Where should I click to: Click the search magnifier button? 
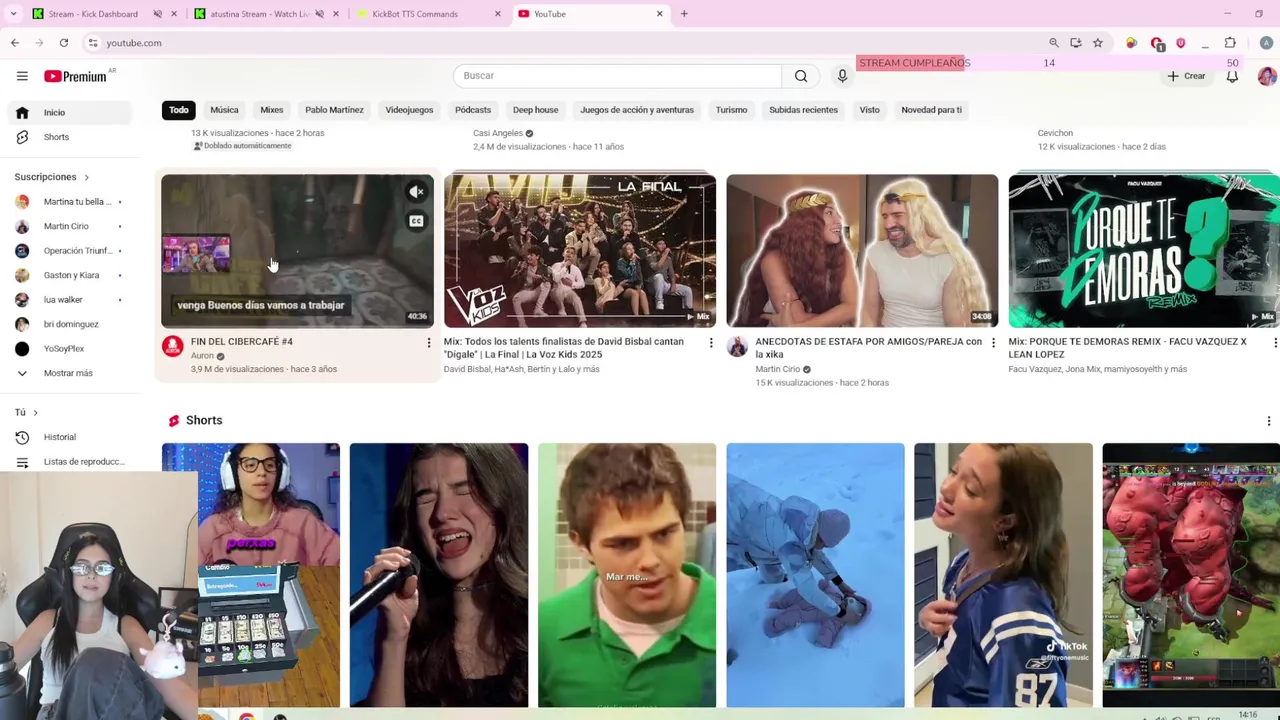point(801,76)
